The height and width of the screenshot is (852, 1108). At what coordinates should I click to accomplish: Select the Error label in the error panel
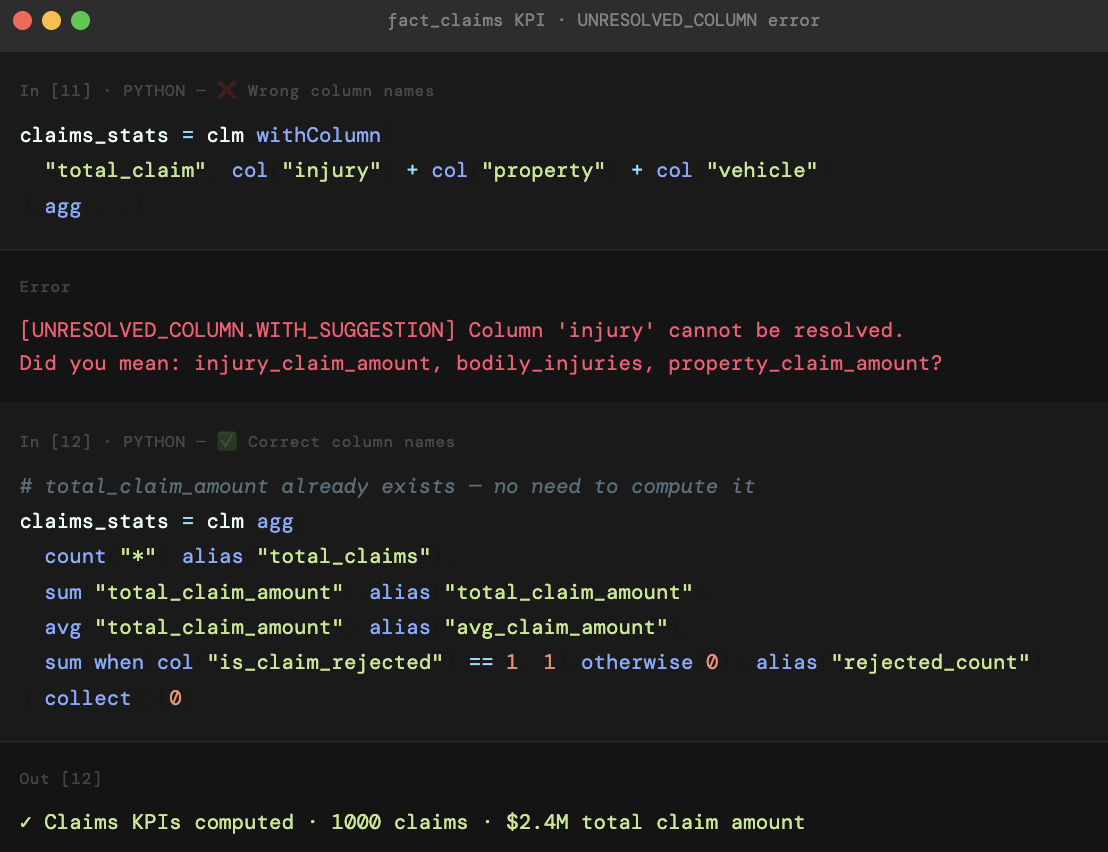[x=45, y=287]
